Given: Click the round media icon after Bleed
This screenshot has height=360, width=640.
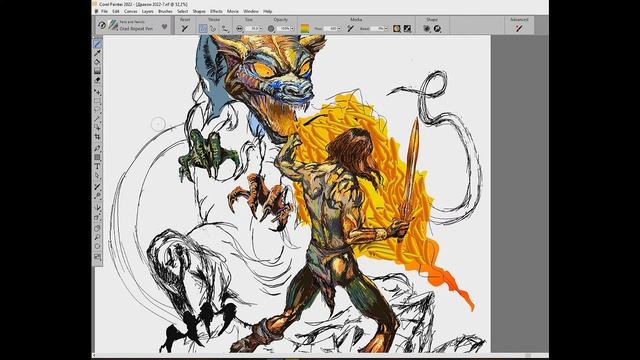Looking at the screenshot, I should click(396, 29).
